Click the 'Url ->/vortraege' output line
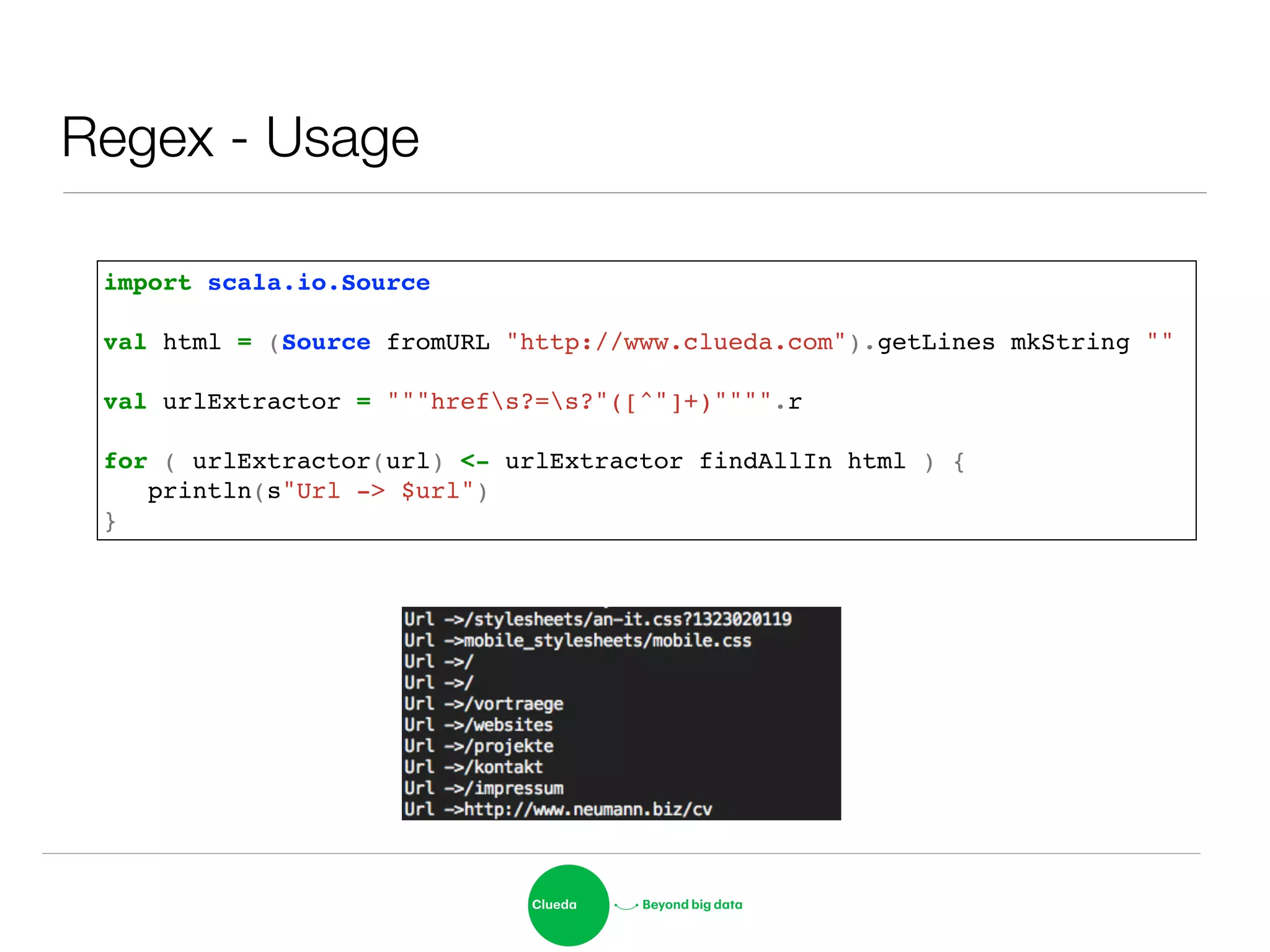 pyautogui.click(x=484, y=703)
